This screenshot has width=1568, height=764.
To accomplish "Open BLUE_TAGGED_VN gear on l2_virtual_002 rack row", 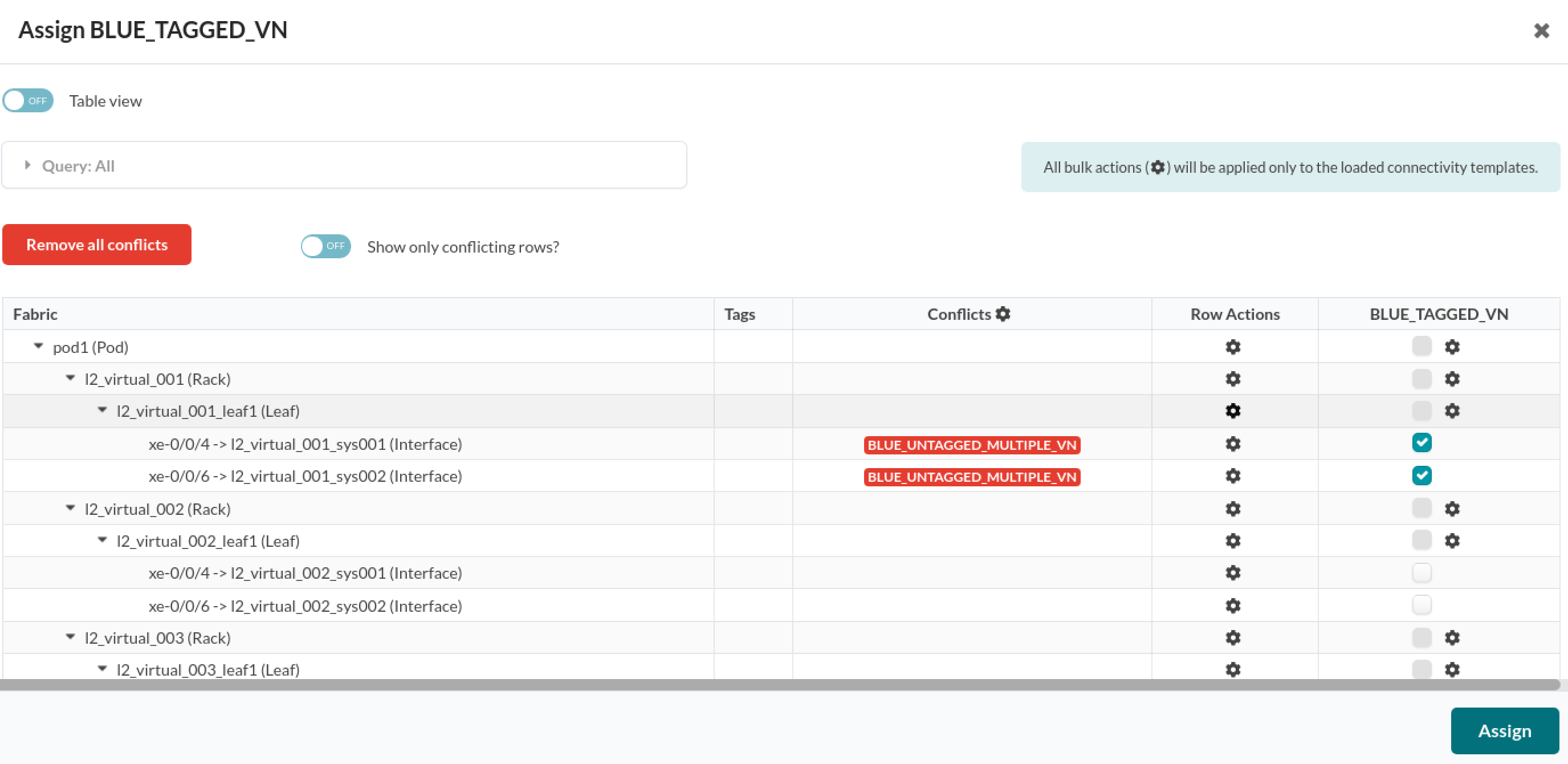I will pos(1452,507).
